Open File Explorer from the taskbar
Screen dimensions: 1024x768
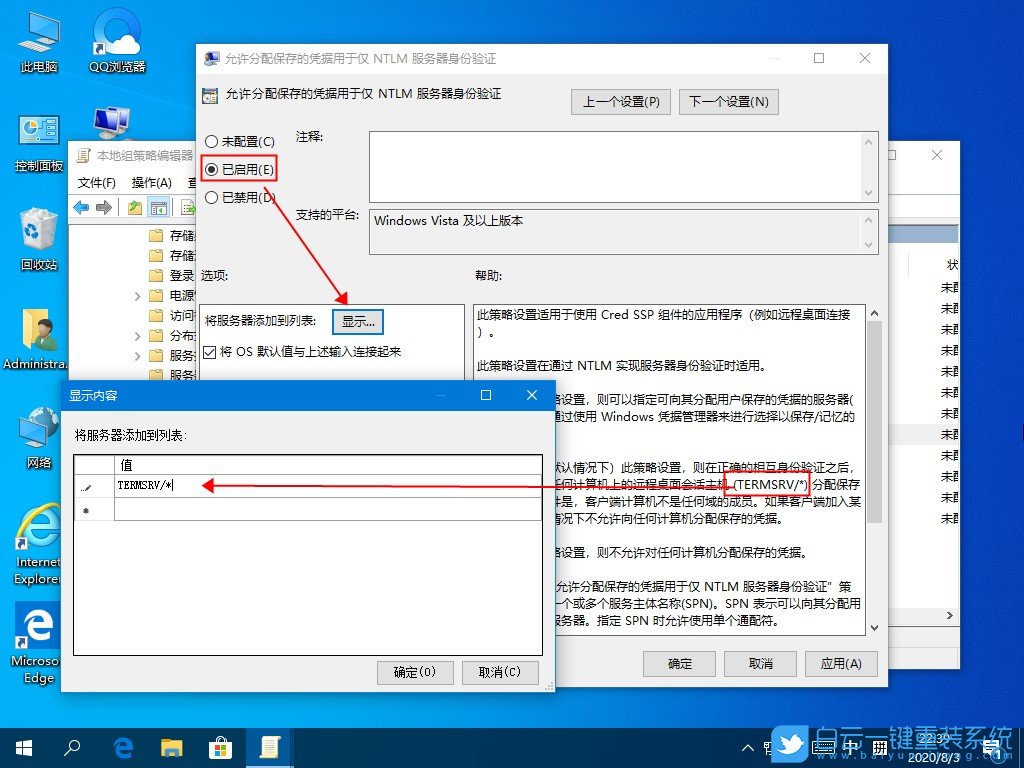pos(171,747)
